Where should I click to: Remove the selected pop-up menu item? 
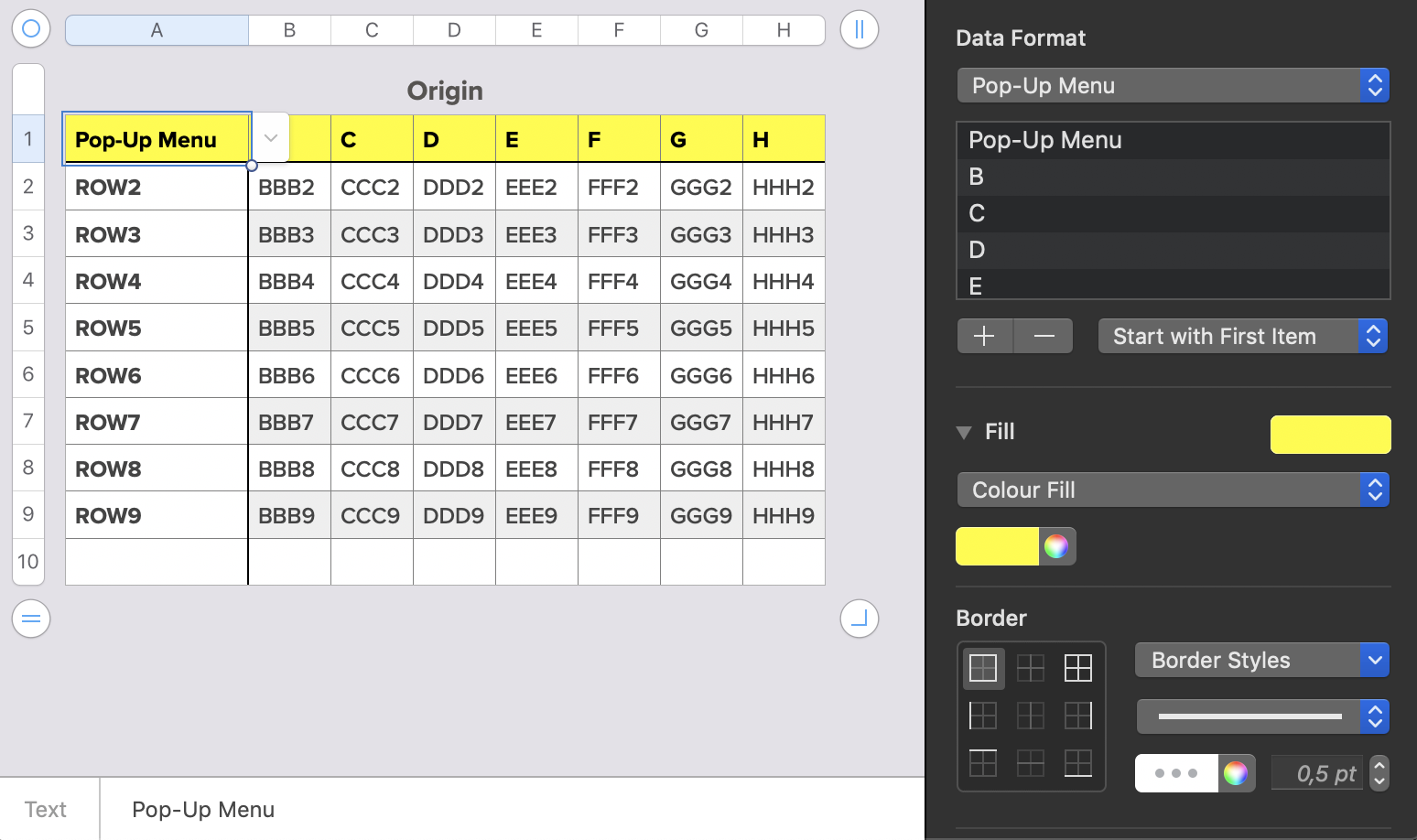pos(1044,336)
